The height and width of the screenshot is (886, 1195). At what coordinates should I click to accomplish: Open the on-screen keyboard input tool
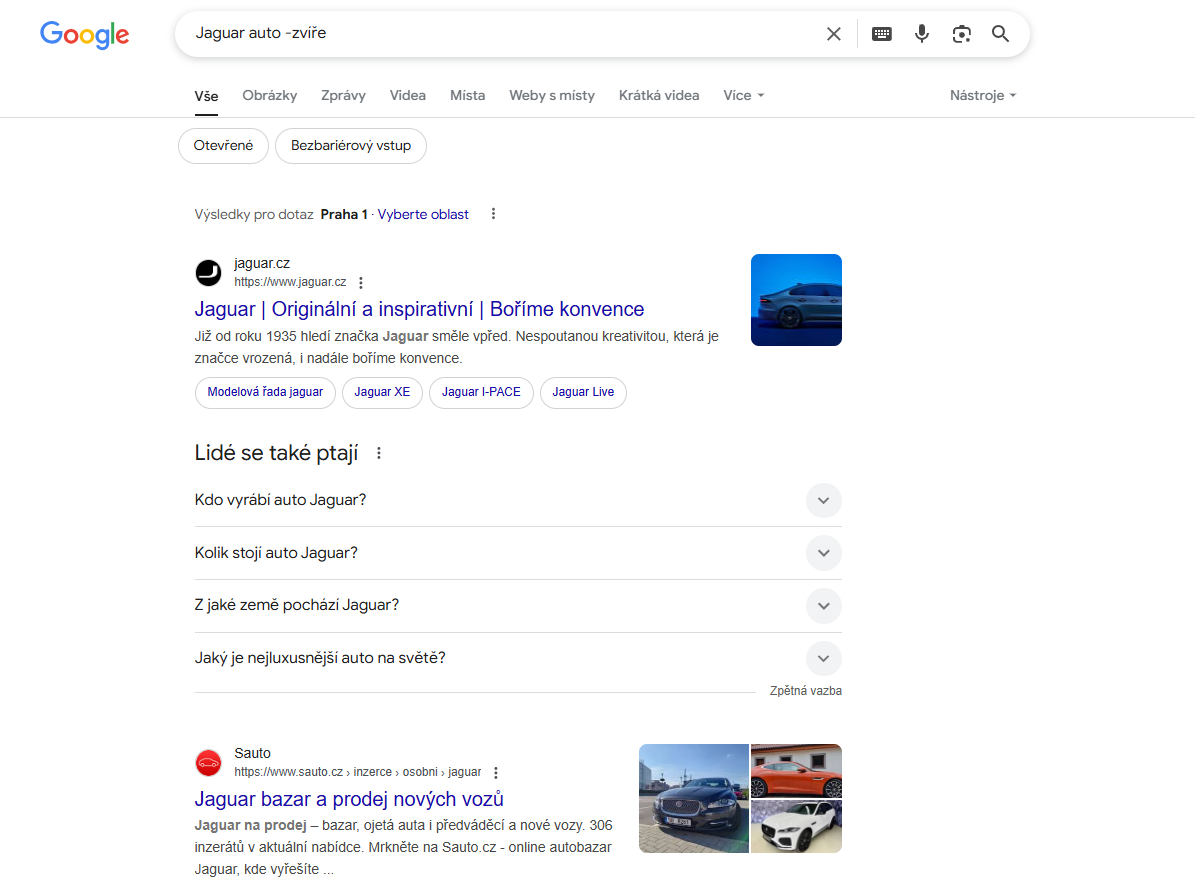pyautogui.click(x=882, y=34)
